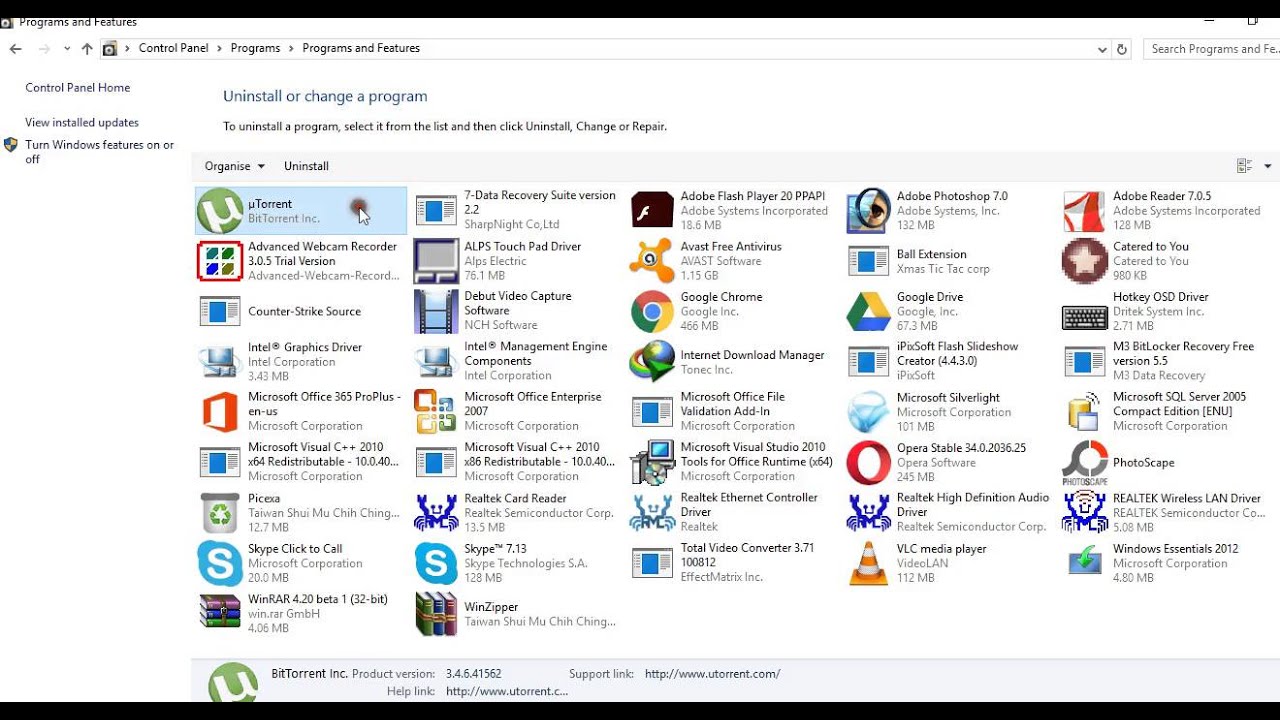Select Microsoft Visual Studio 2010 Tools entry

tap(733, 462)
